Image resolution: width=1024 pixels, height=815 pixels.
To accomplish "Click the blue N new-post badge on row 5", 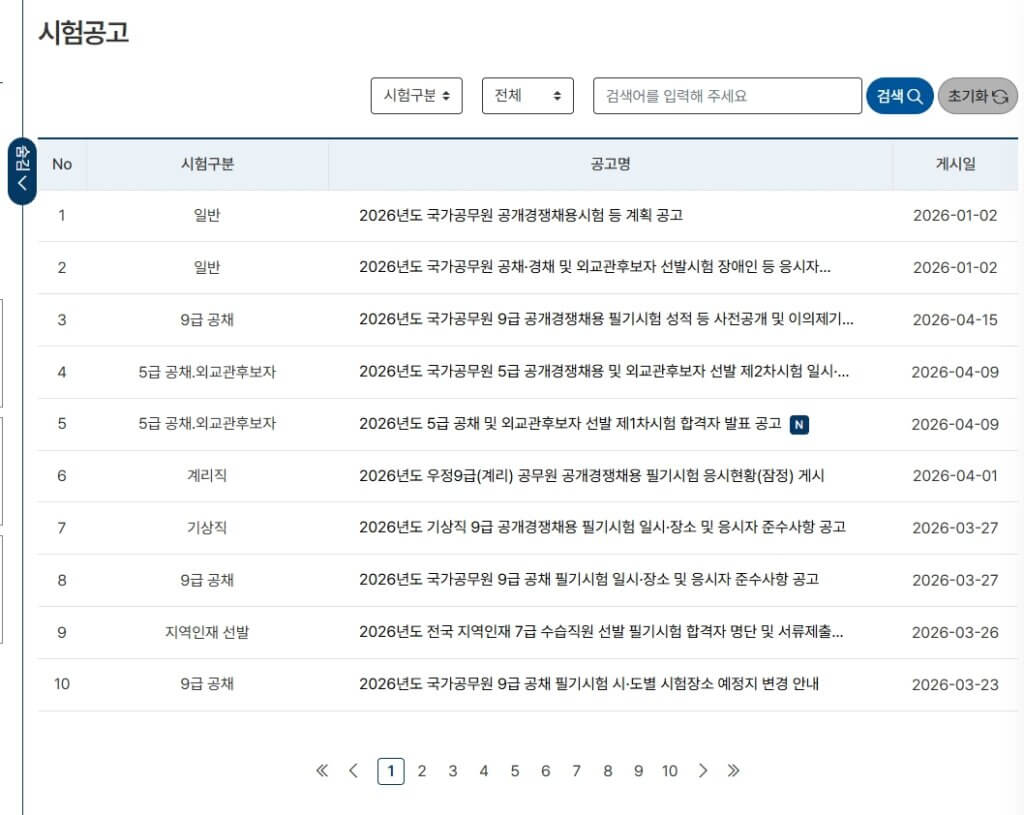I will tap(799, 424).
